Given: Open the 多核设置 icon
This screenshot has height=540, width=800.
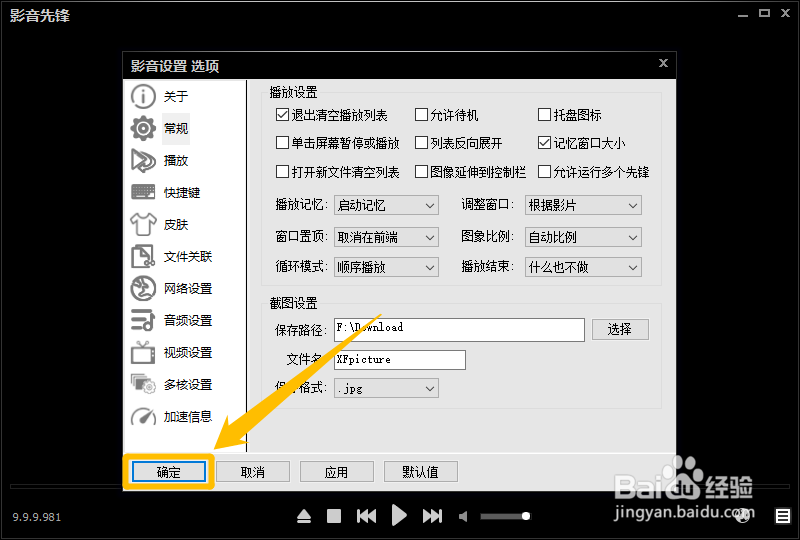Looking at the screenshot, I should click(143, 384).
